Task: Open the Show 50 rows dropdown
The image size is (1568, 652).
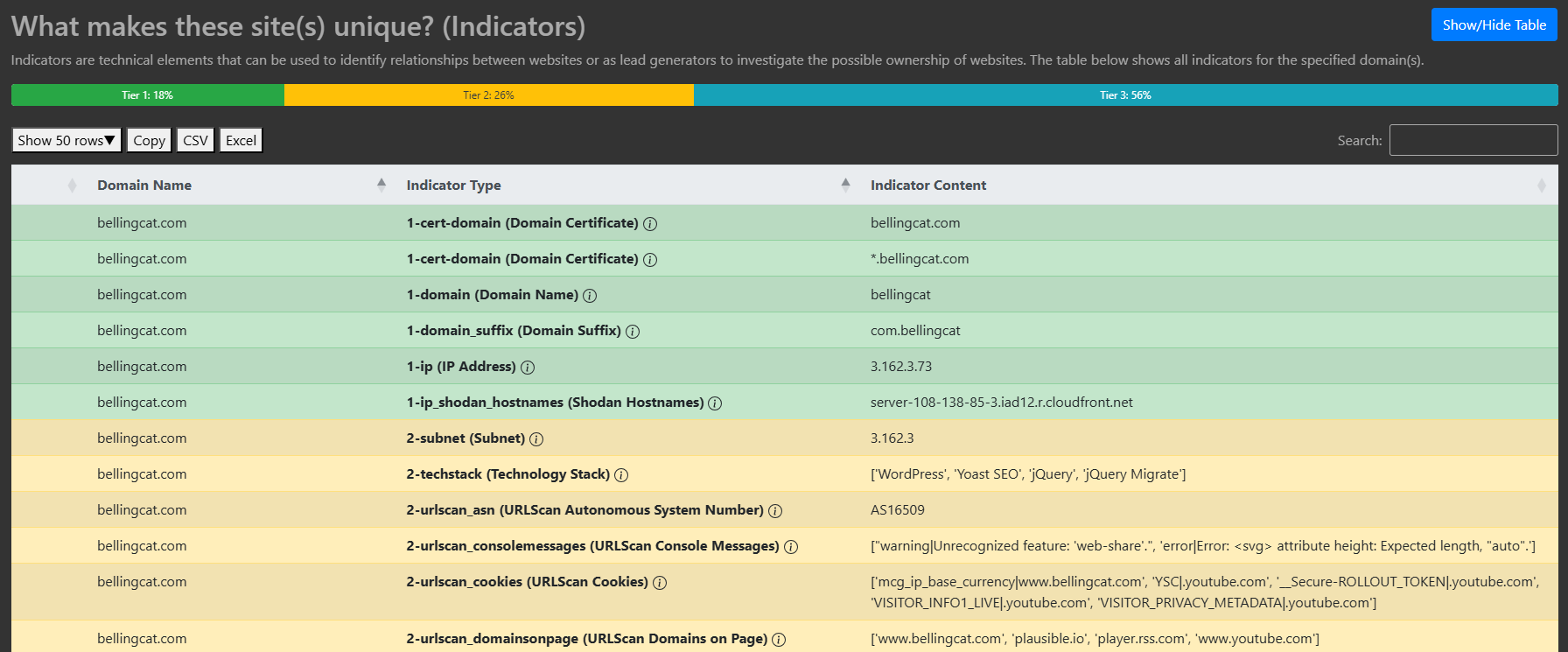Action: (x=66, y=140)
